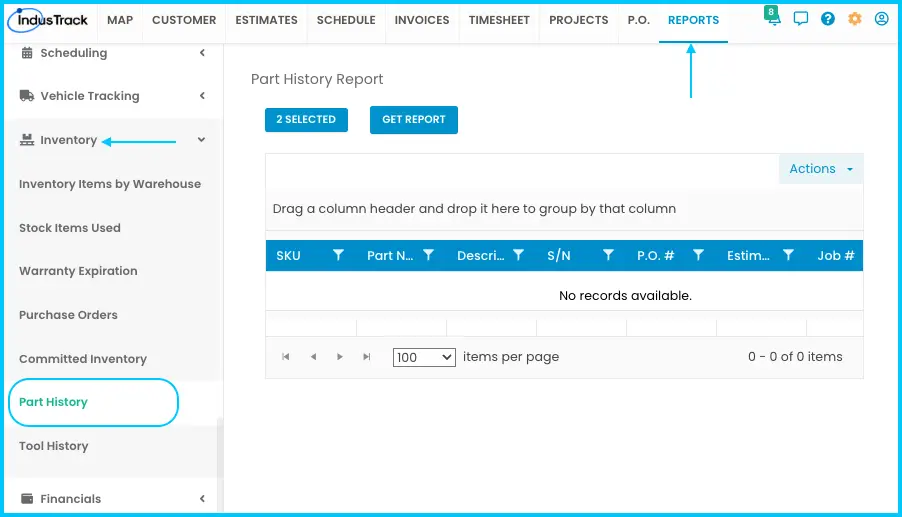Click the group-by column drop area
Screen dimensions: 902x517
click(564, 208)
